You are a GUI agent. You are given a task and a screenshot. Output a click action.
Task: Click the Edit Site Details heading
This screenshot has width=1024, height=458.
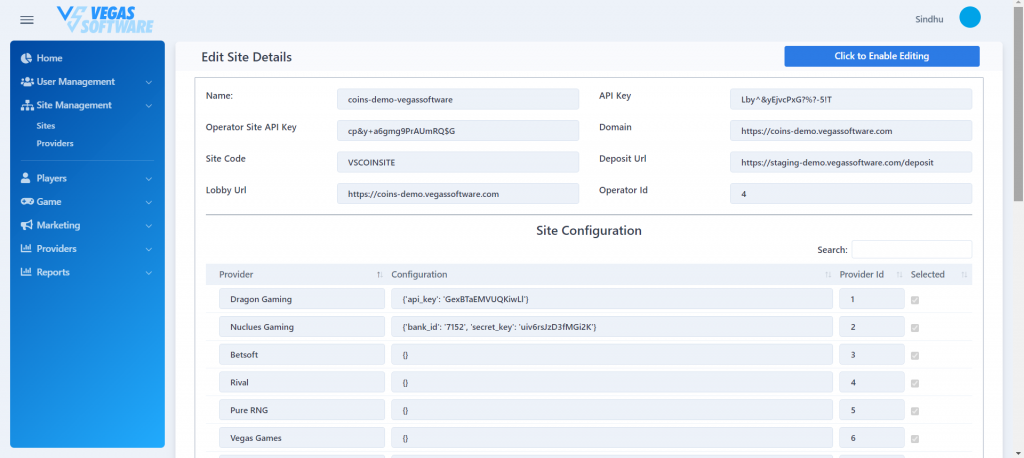[x=246, y=57]
